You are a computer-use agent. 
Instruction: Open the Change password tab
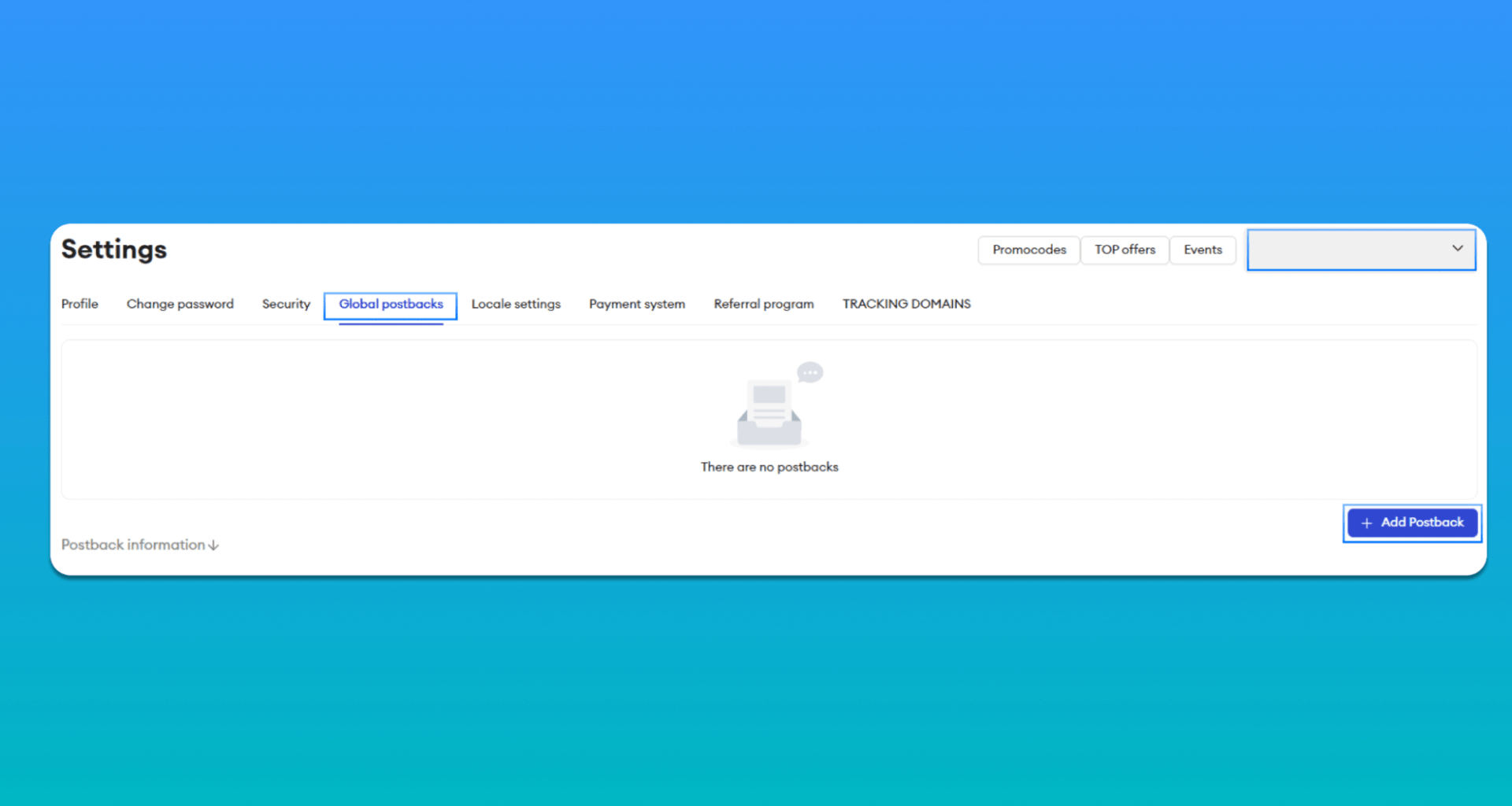[180, 304]
